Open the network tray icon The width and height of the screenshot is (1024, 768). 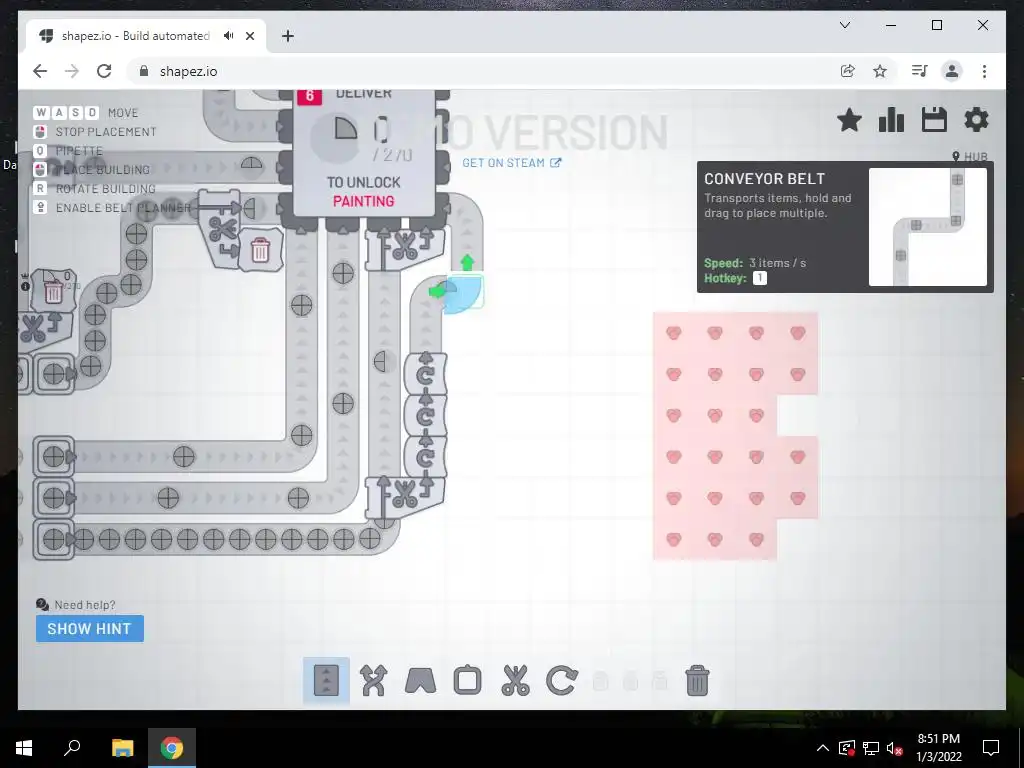871,748
